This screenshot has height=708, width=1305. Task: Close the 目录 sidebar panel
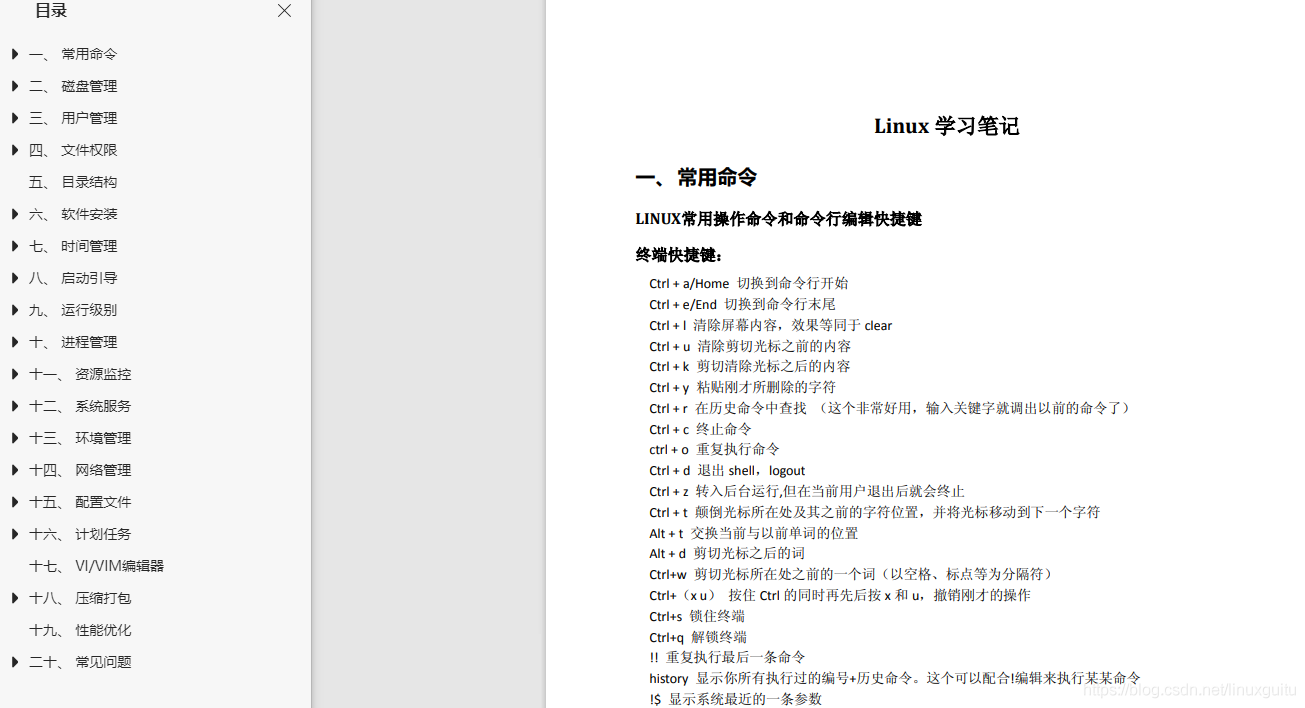tap(284, 11)
